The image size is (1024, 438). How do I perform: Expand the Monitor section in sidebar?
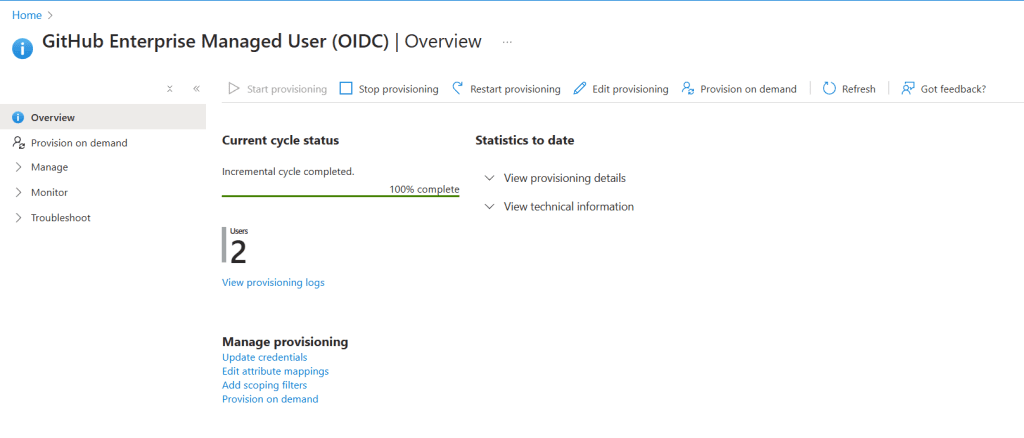coord(19,192)
